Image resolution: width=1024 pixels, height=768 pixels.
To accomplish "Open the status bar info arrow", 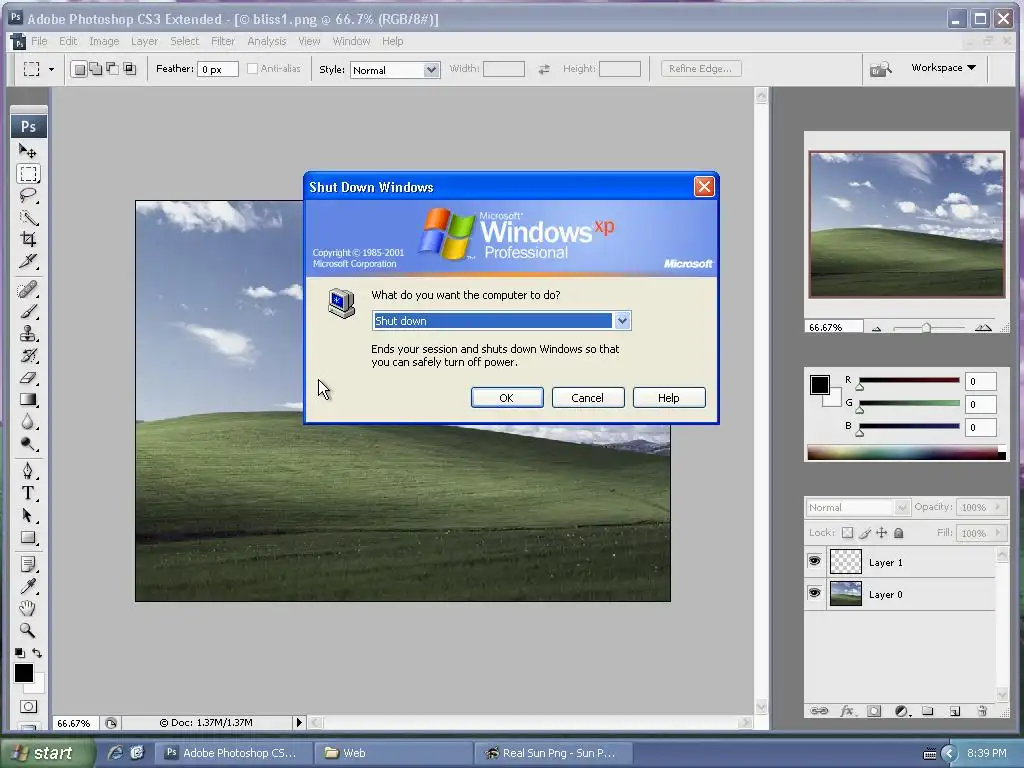I will [x=299, y=722].
